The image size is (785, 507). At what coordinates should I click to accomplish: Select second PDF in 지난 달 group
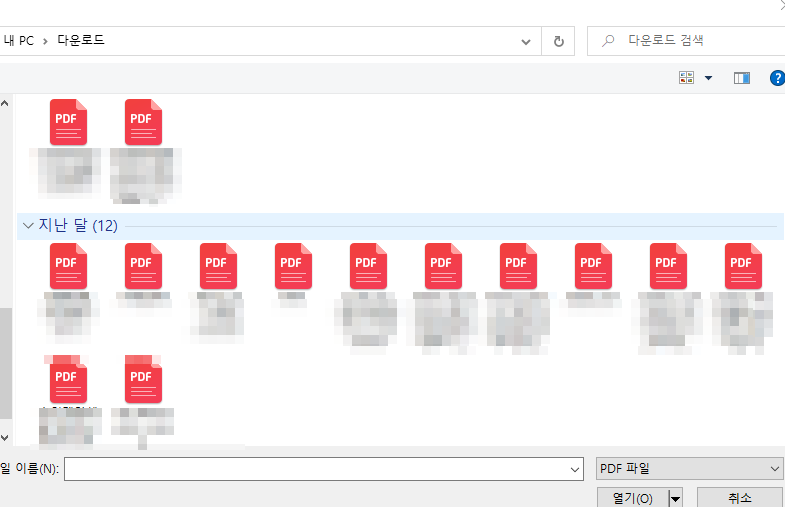pyautogui.click(x=143, y=266)
